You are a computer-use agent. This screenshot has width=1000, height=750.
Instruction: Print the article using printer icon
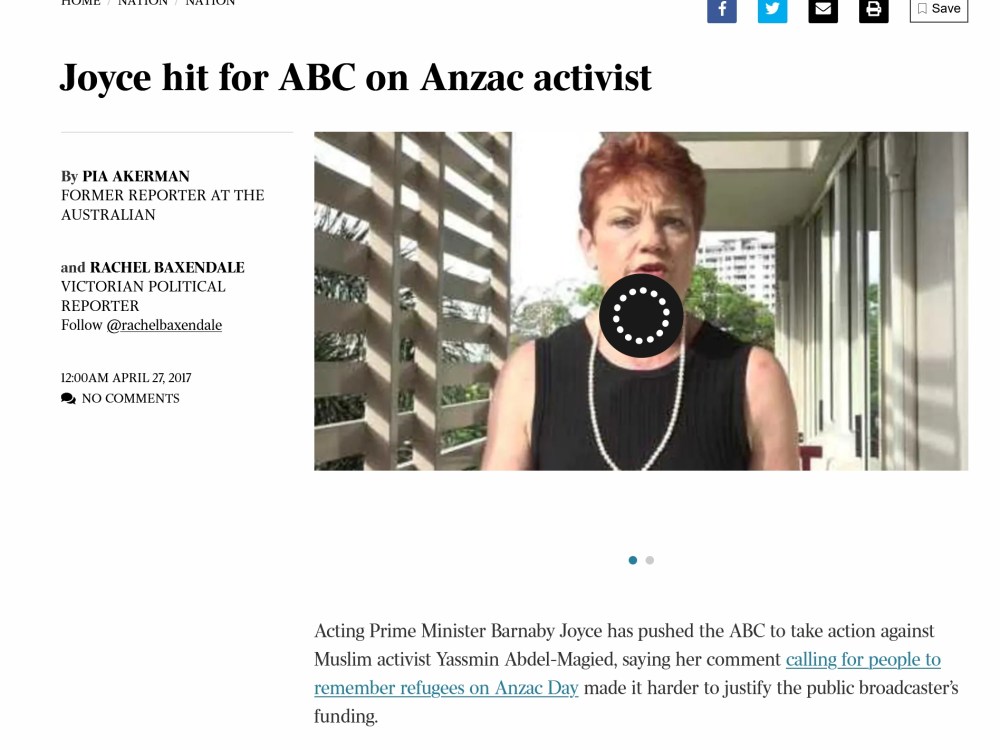coord(873,10)
